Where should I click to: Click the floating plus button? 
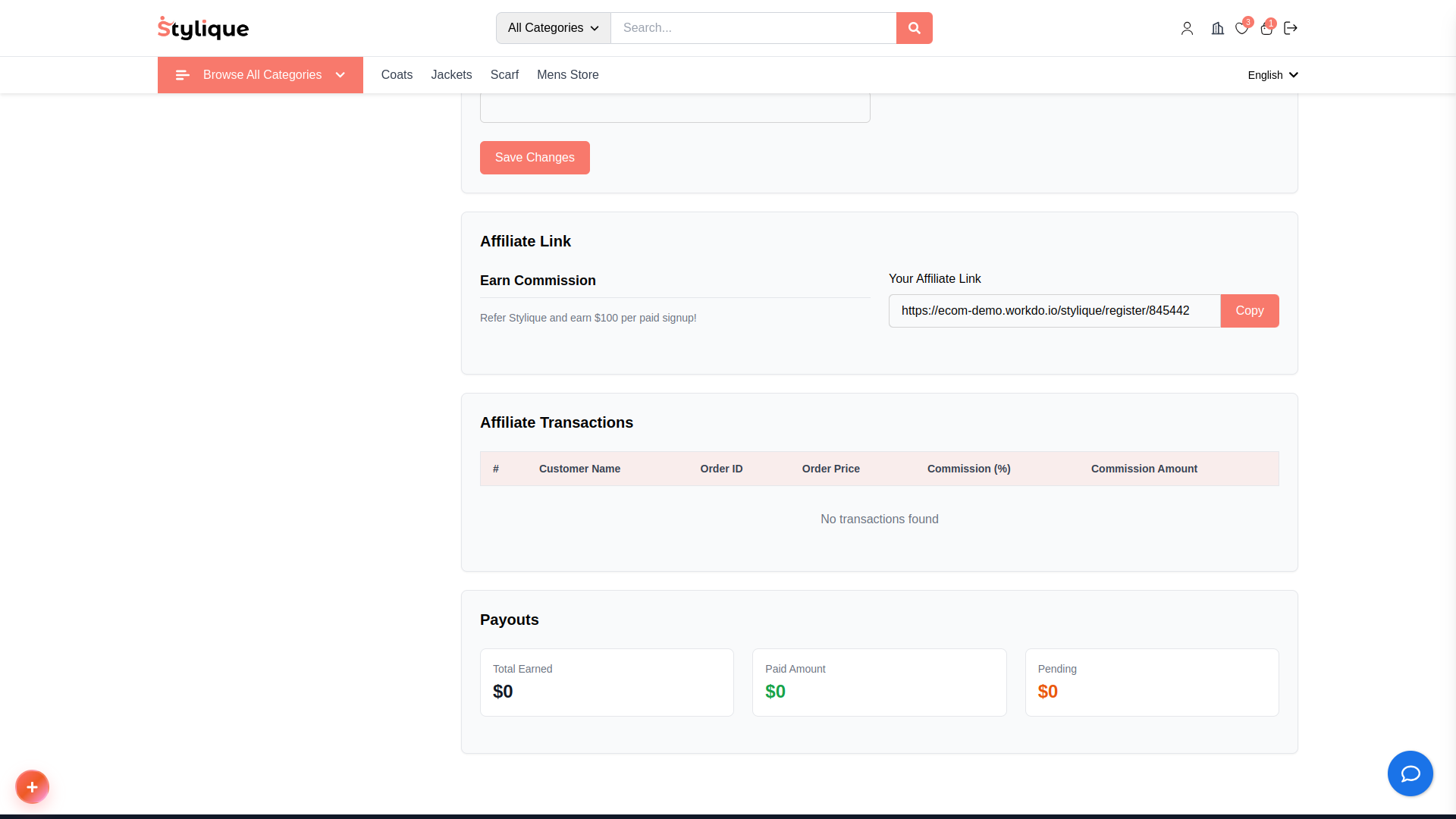(x=32, y=787)
